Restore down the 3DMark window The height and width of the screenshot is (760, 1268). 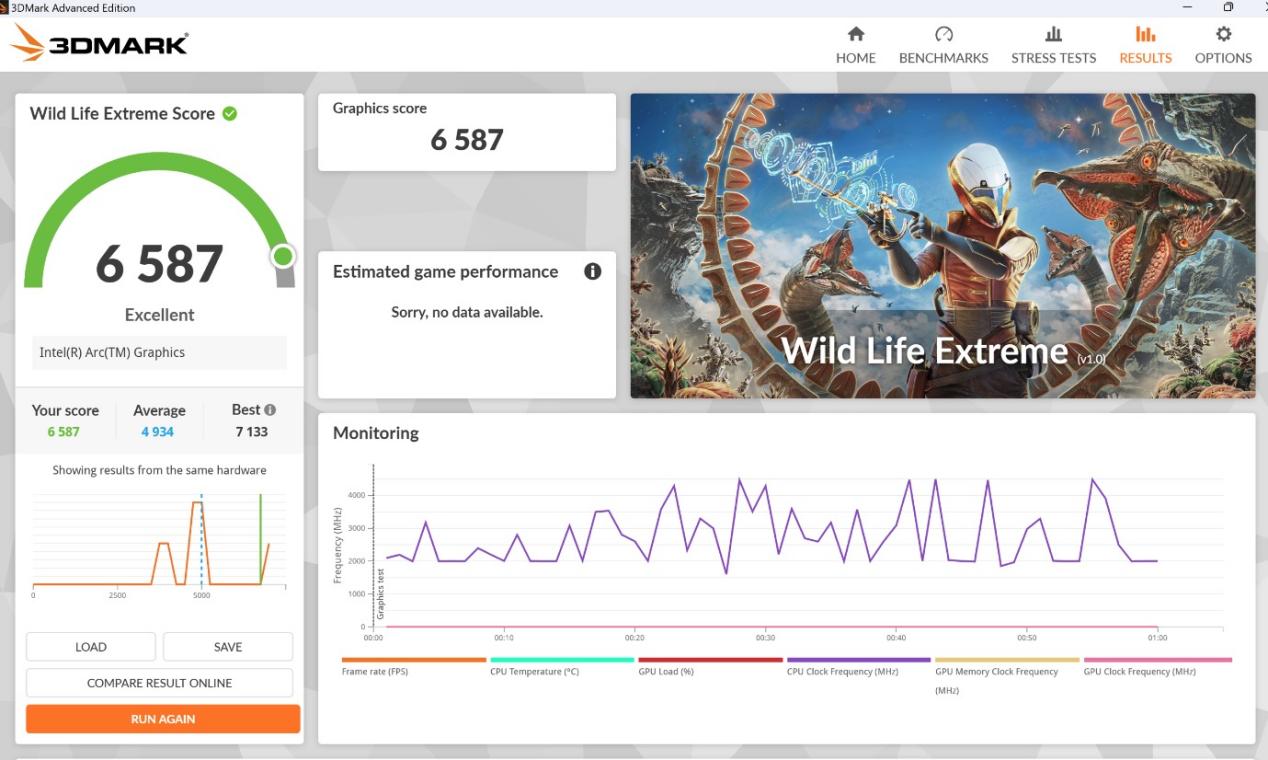[x=1228, y=7]
